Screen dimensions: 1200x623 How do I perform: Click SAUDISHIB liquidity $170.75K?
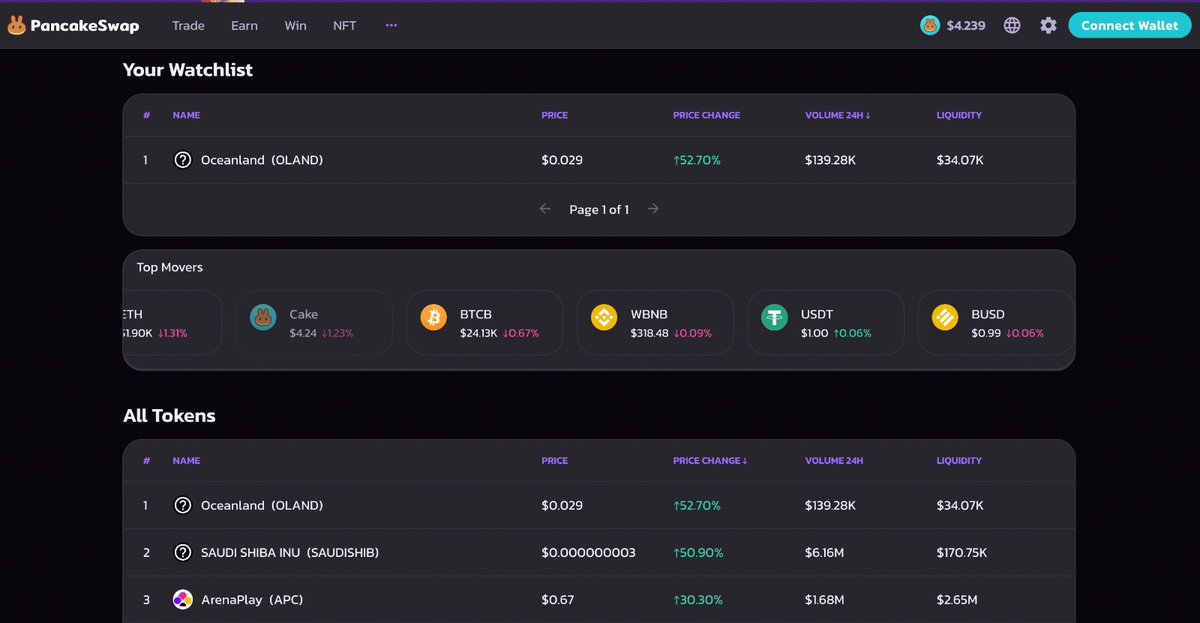click(x=962, y=553)
